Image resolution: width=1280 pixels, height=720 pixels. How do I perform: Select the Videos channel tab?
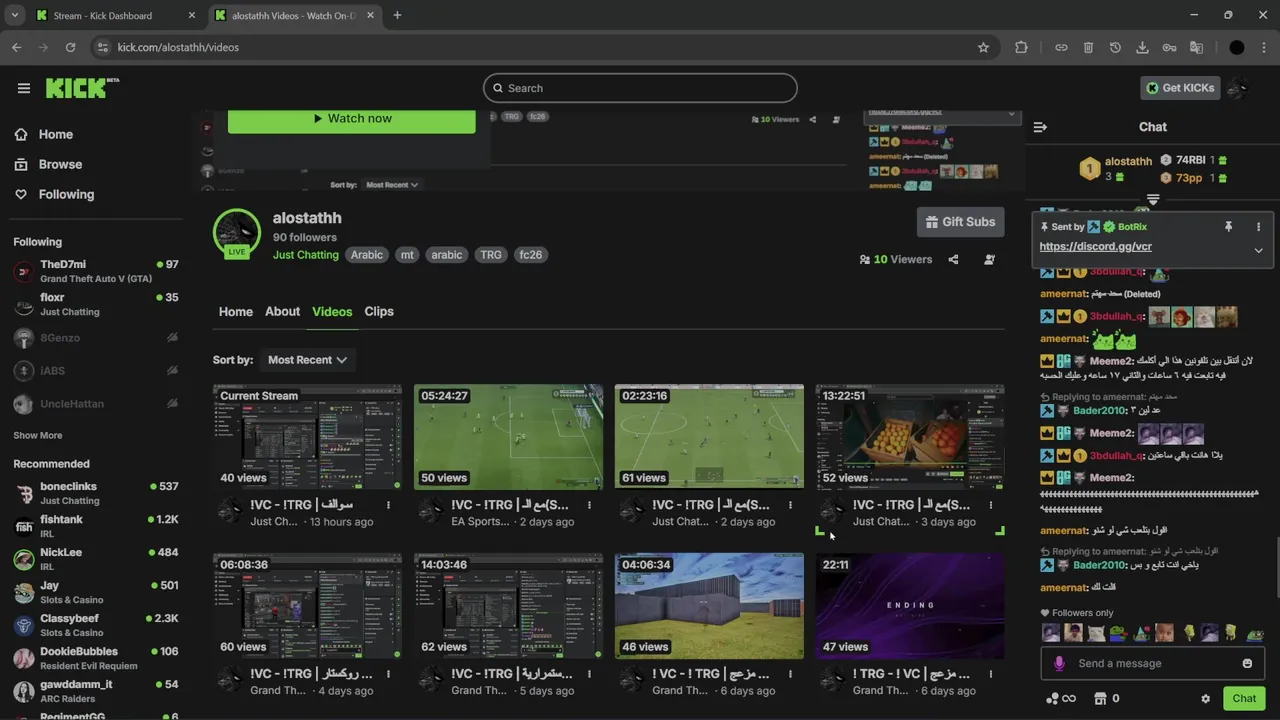click(x=332, y=311)
